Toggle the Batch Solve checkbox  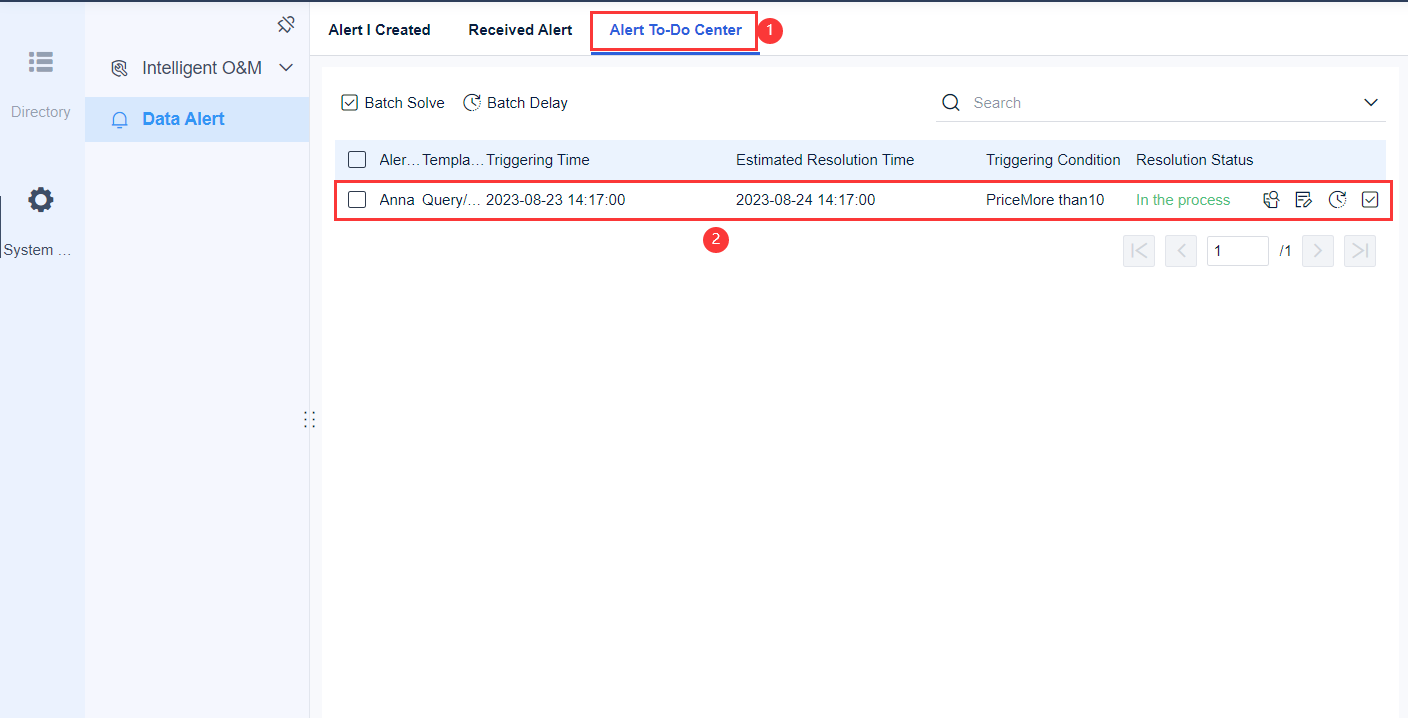tap(349, 102)
